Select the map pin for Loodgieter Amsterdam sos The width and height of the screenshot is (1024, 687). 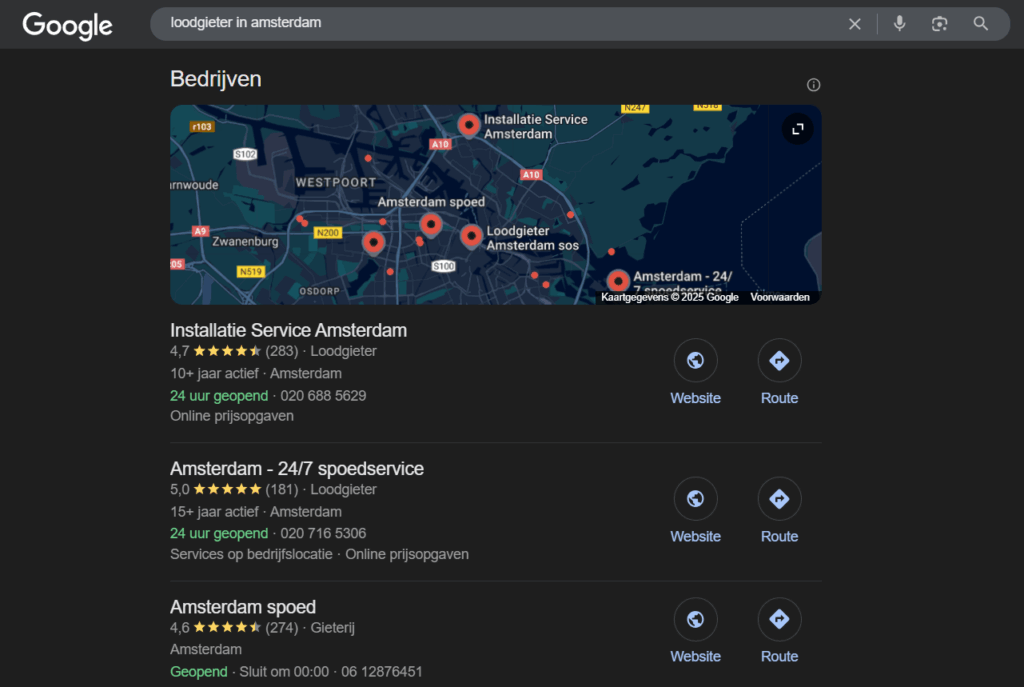[x=470, y=236]
